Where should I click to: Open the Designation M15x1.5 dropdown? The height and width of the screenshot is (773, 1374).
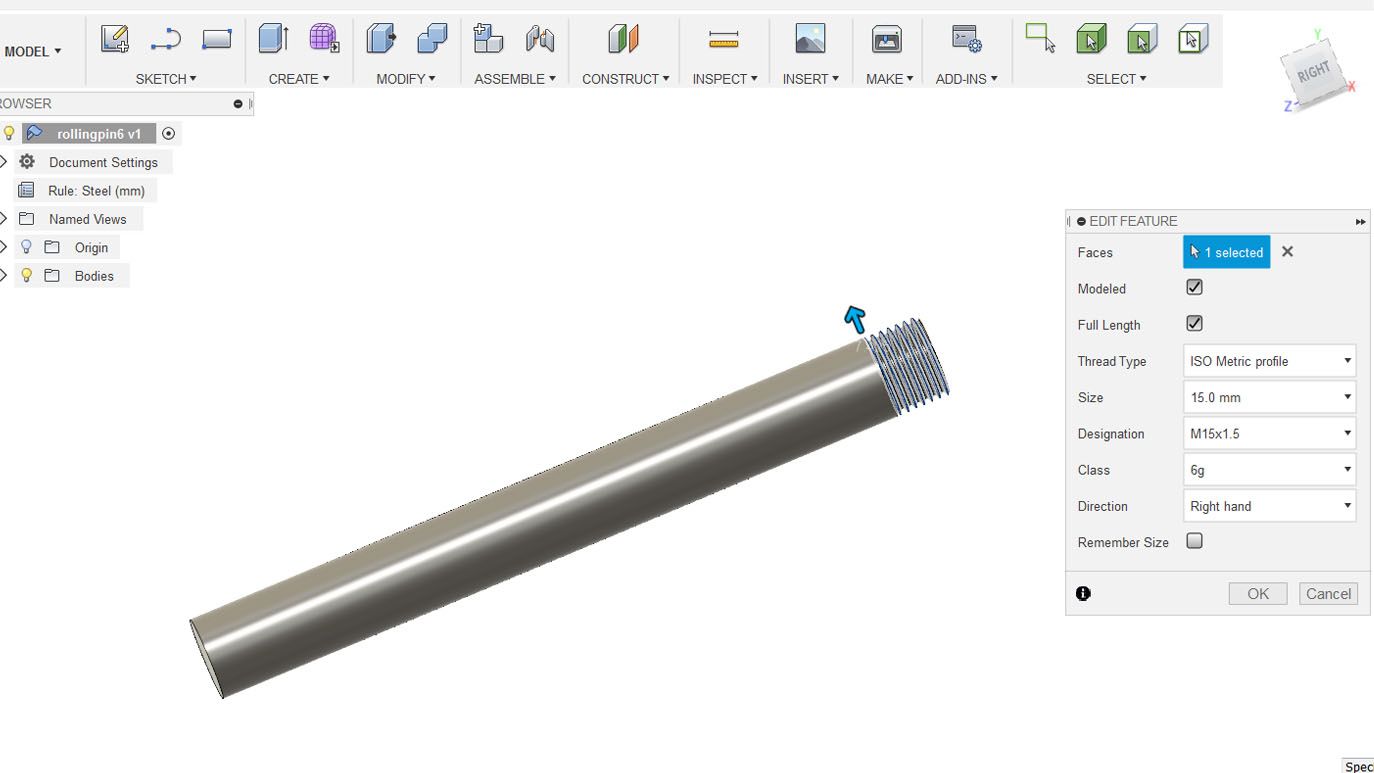pyautogui.click(x=1269, y=433)
